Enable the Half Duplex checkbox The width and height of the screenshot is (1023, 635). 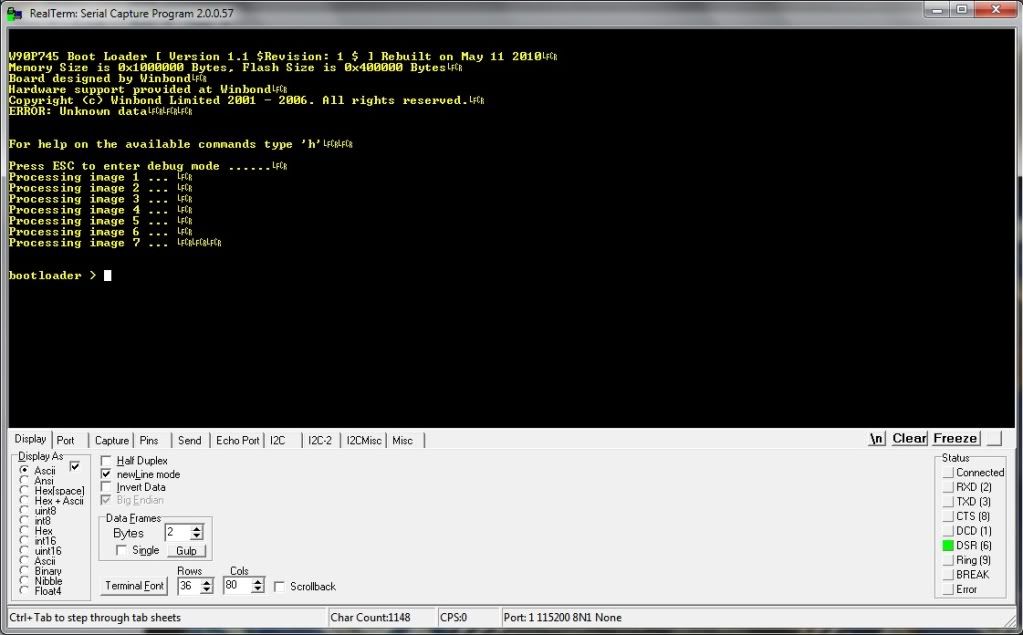pyautogui.click(x=106, y=461)
